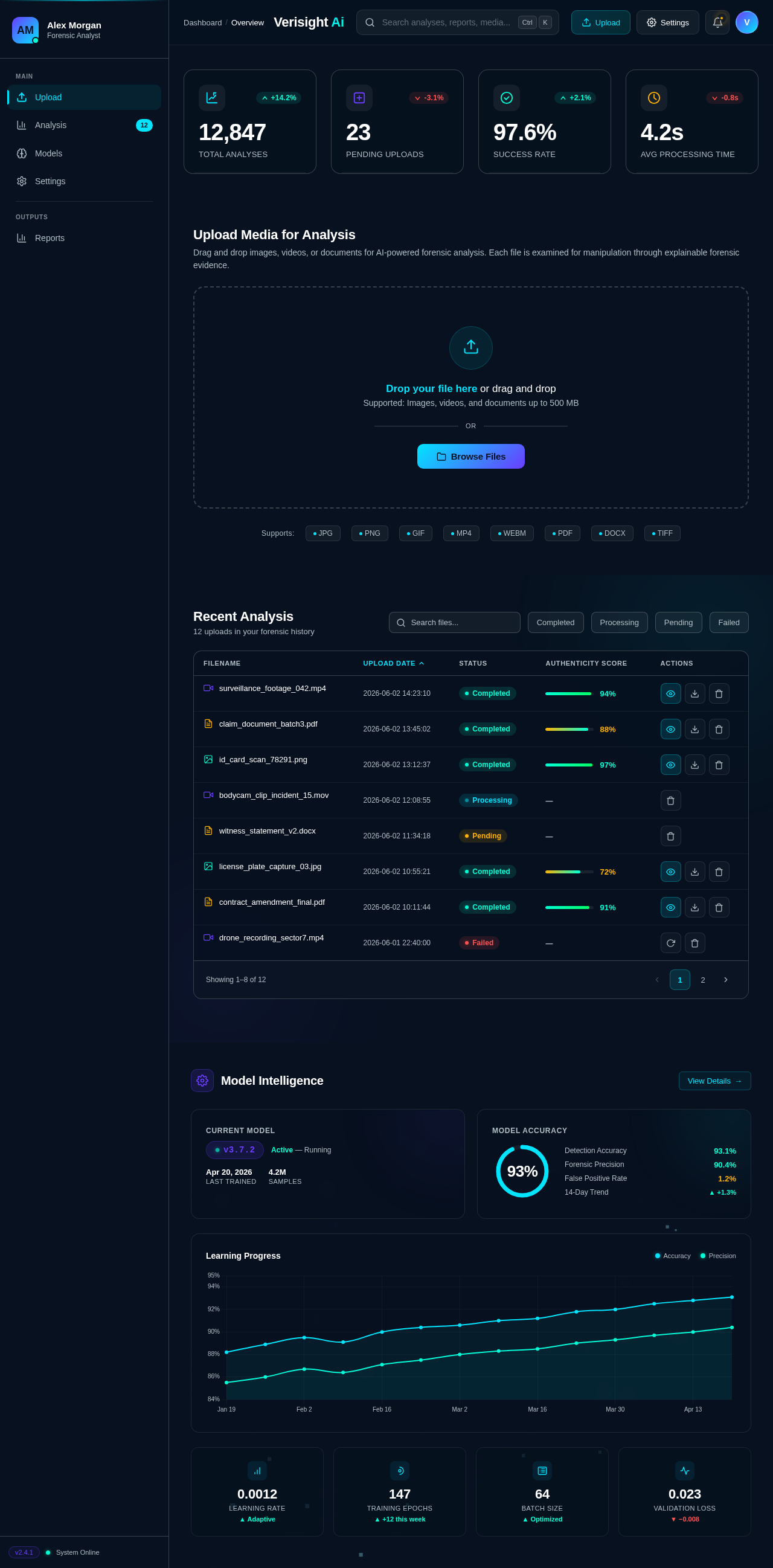This screenshot has height=1568, width=773.
Task: Click the V user avatar in header
Action: pos(746,22)
